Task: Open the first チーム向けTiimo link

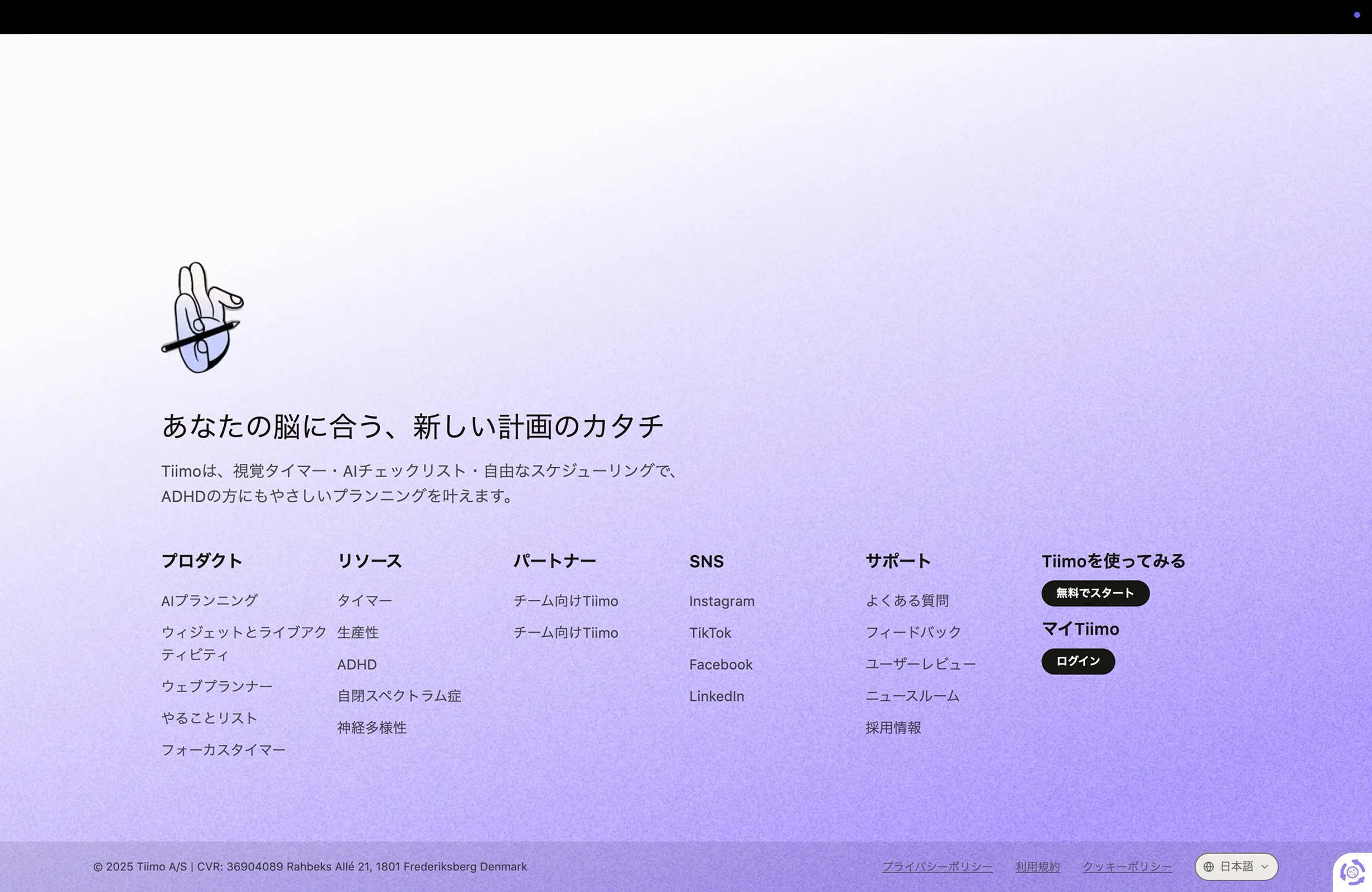Action: (x=566, y=601)
